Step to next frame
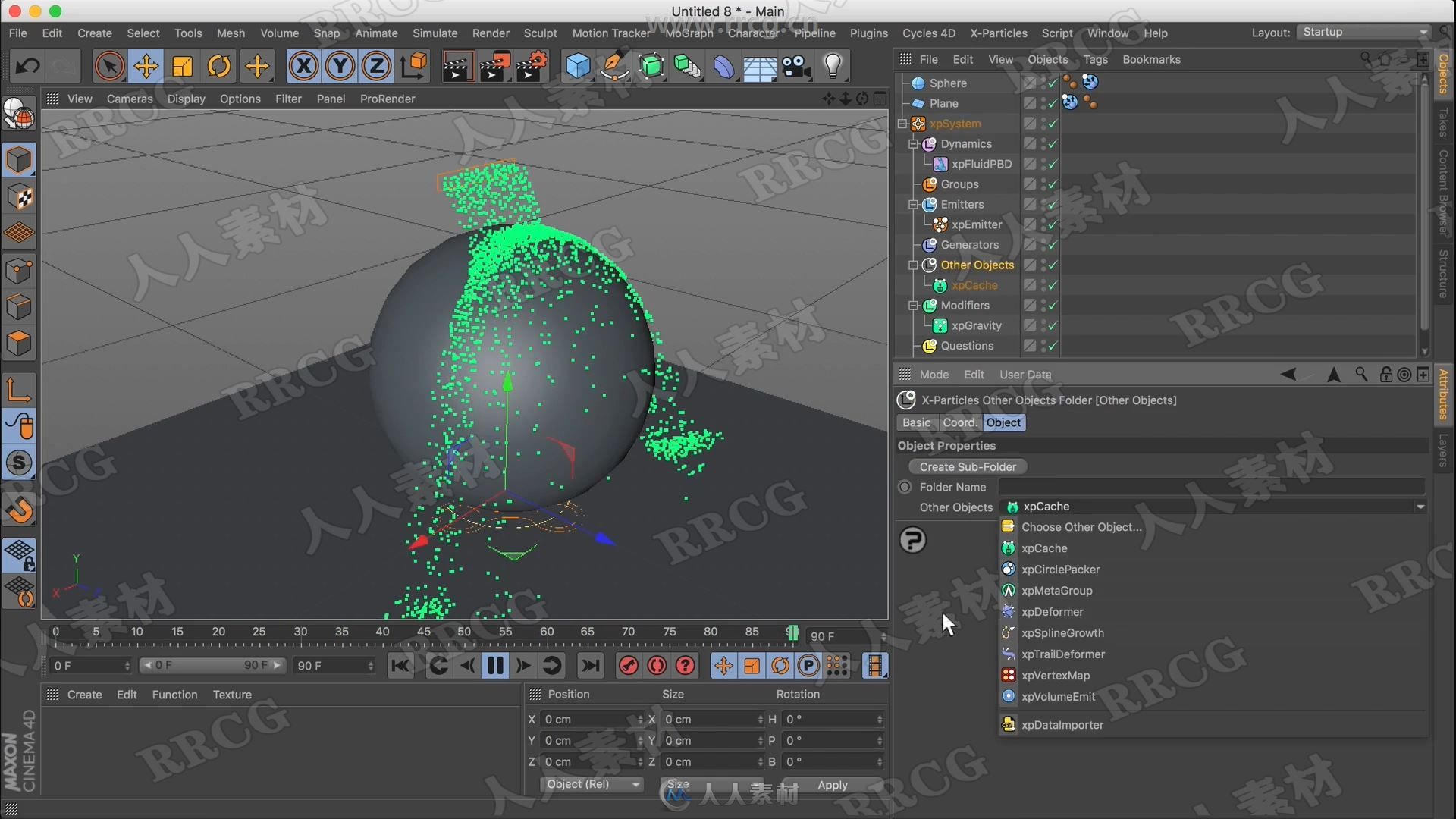 tap(523, 666)
